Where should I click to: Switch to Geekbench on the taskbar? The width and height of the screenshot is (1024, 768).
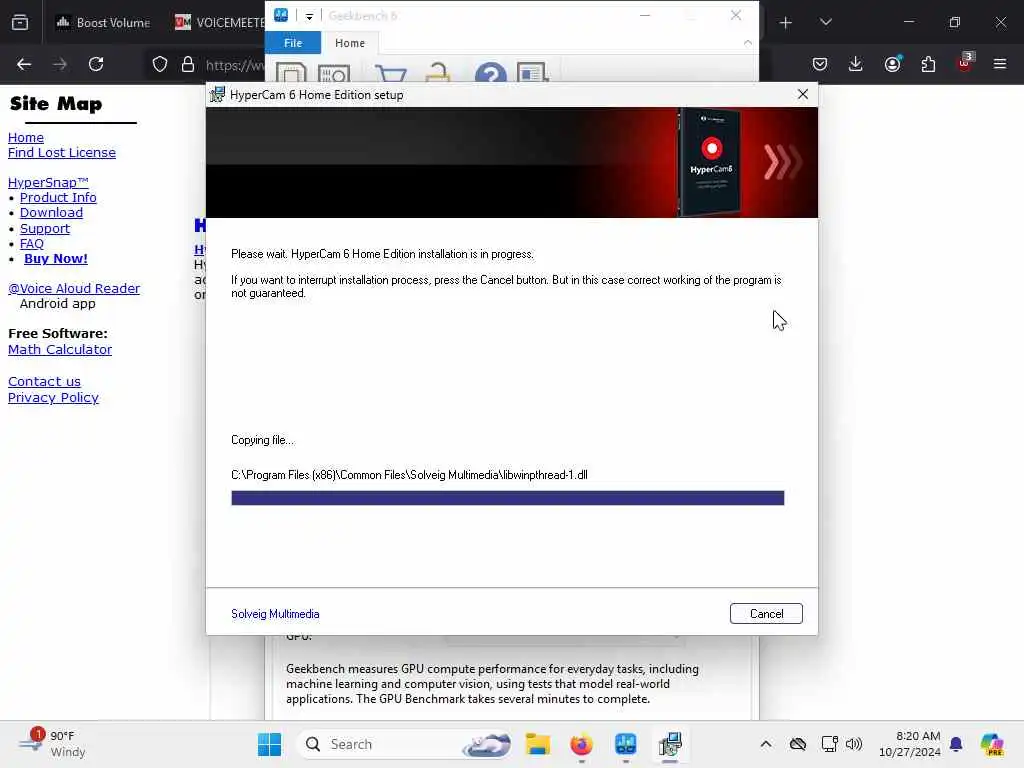tap(626, 744)
